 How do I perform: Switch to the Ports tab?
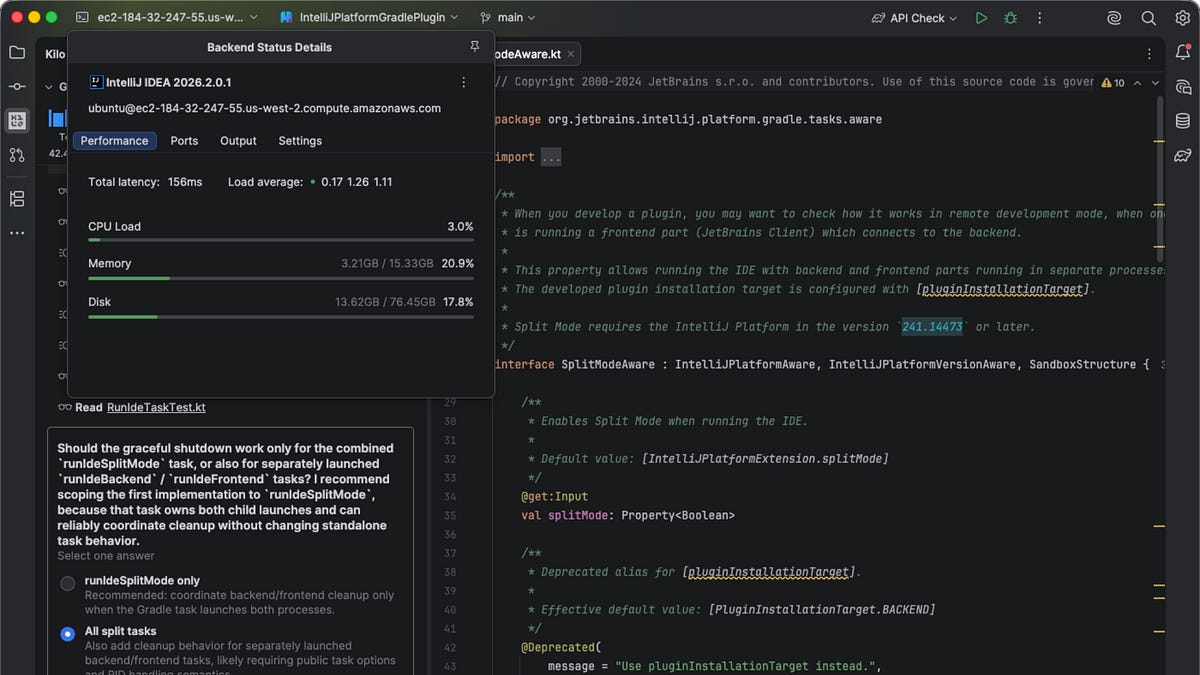tap(184, 141)
